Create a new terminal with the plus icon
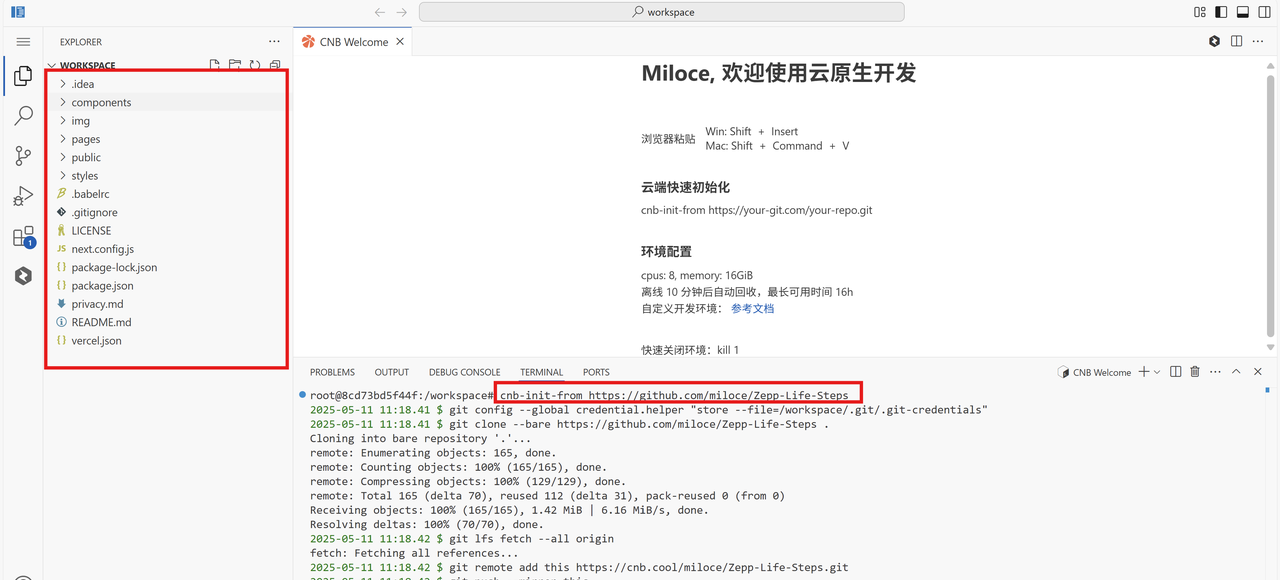1280x580 pixels. coord(1144,372)
